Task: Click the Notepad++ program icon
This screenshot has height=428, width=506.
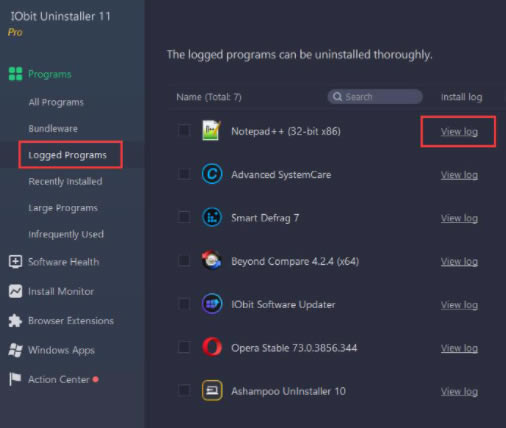Action: click(212, 131)
